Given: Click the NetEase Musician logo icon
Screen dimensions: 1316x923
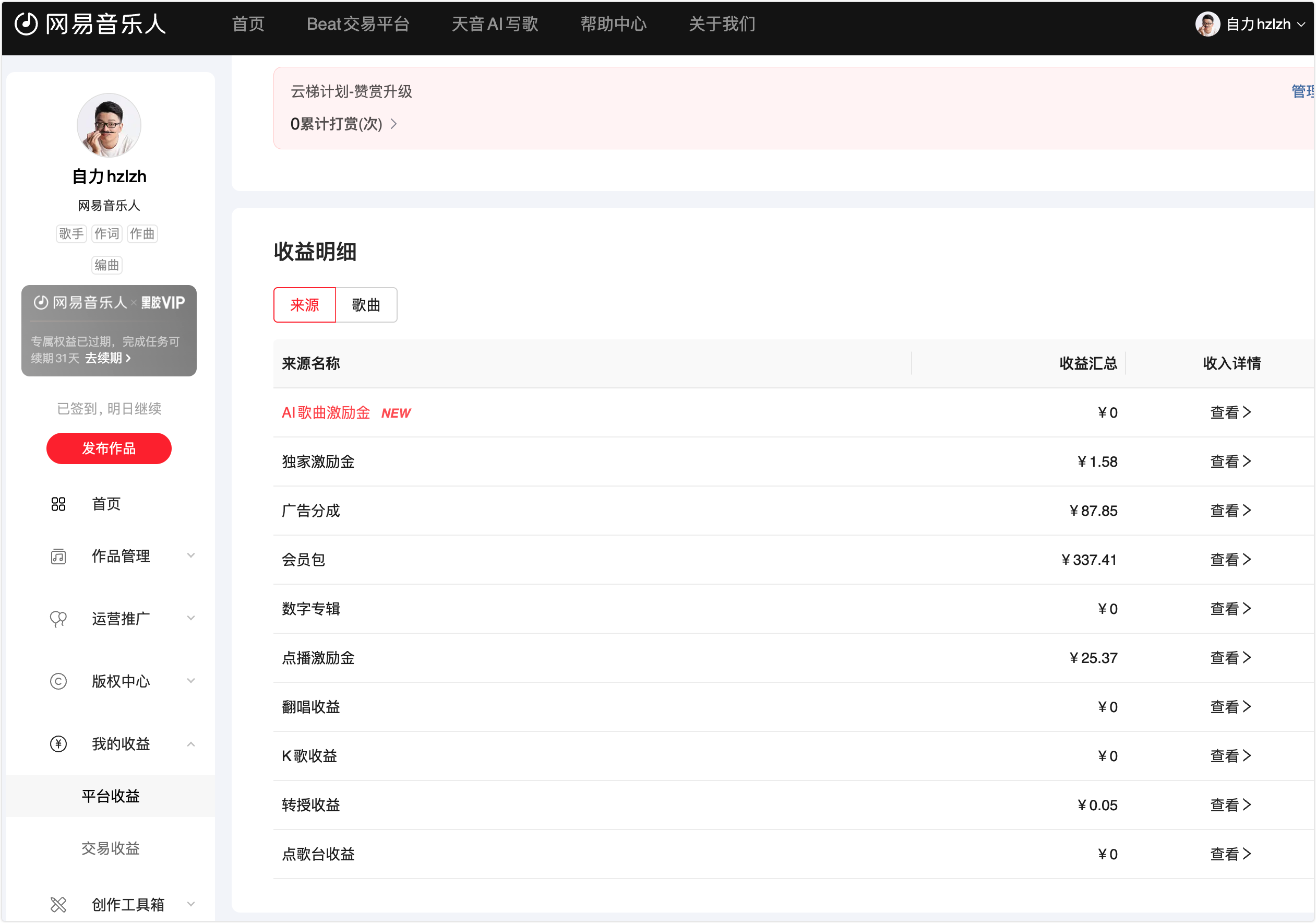Looking at the screenshot, I should pos(27,24).
